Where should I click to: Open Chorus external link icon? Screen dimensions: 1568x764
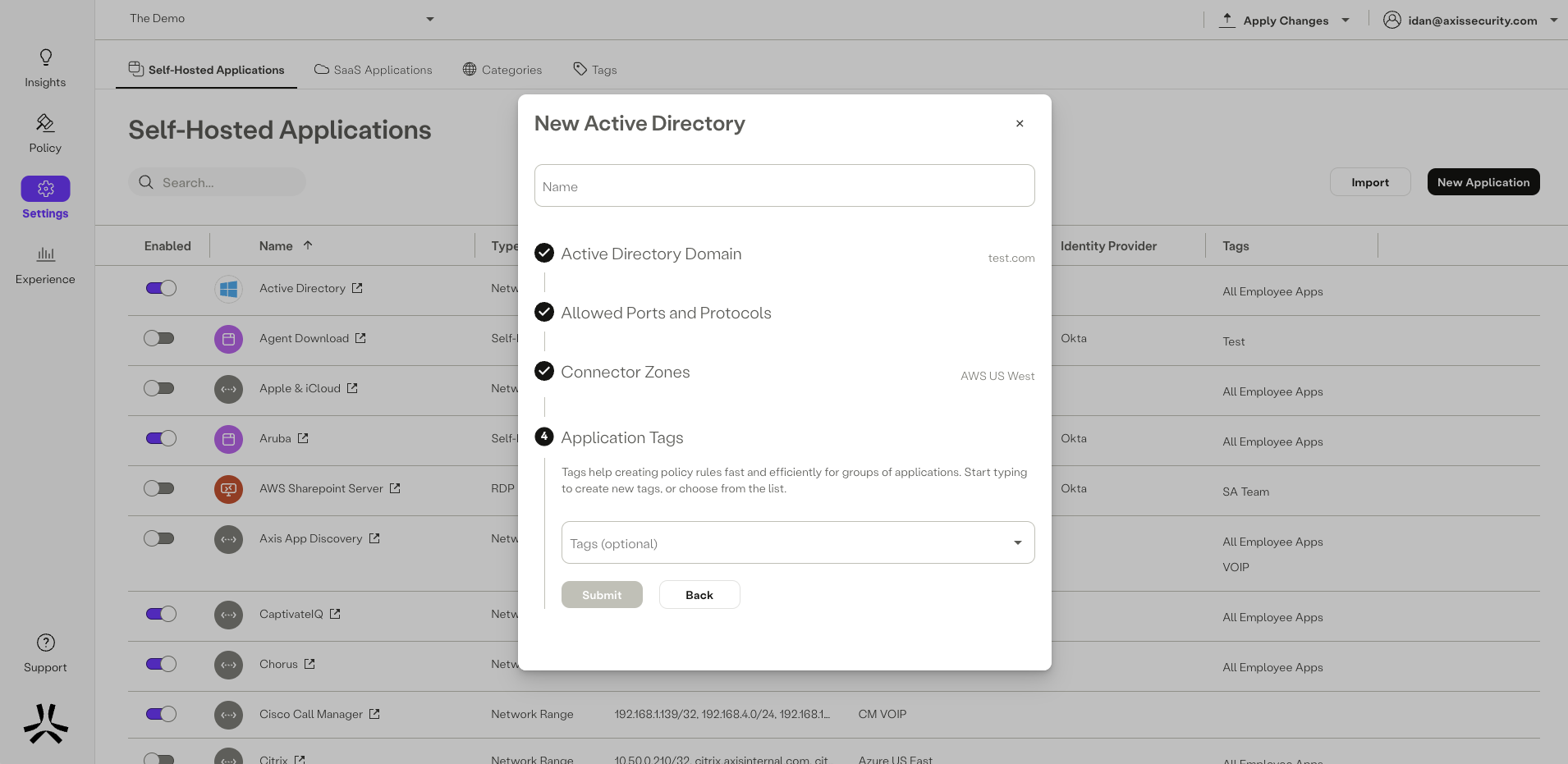pyautogui.click(x=309, y=664)
